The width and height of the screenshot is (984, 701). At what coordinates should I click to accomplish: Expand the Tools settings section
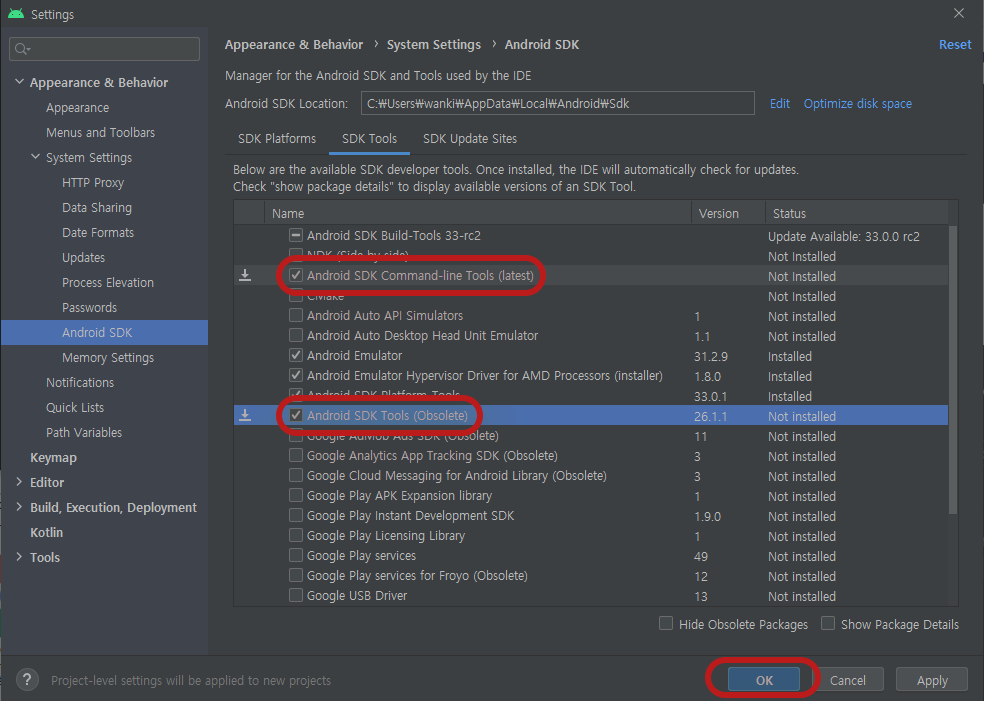[19, 557]
